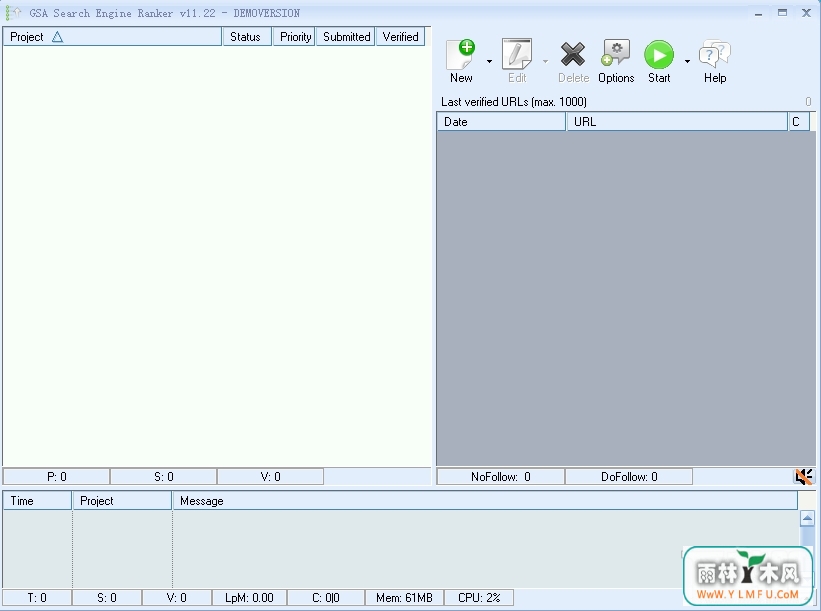Create a new project with New icon

(x=461, y=54)
